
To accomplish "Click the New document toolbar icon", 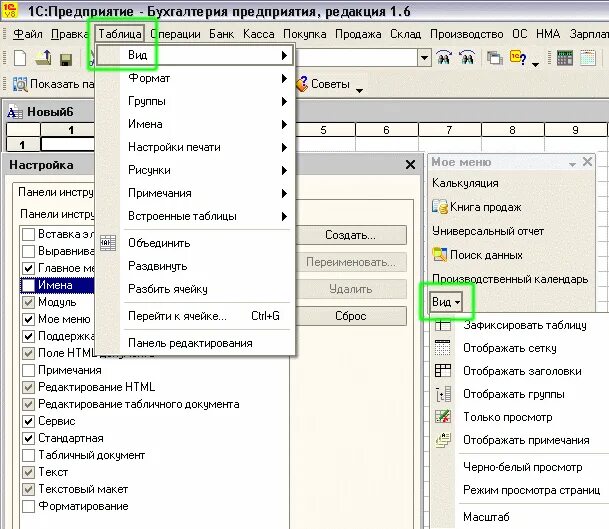I will (x=20, y=58).
